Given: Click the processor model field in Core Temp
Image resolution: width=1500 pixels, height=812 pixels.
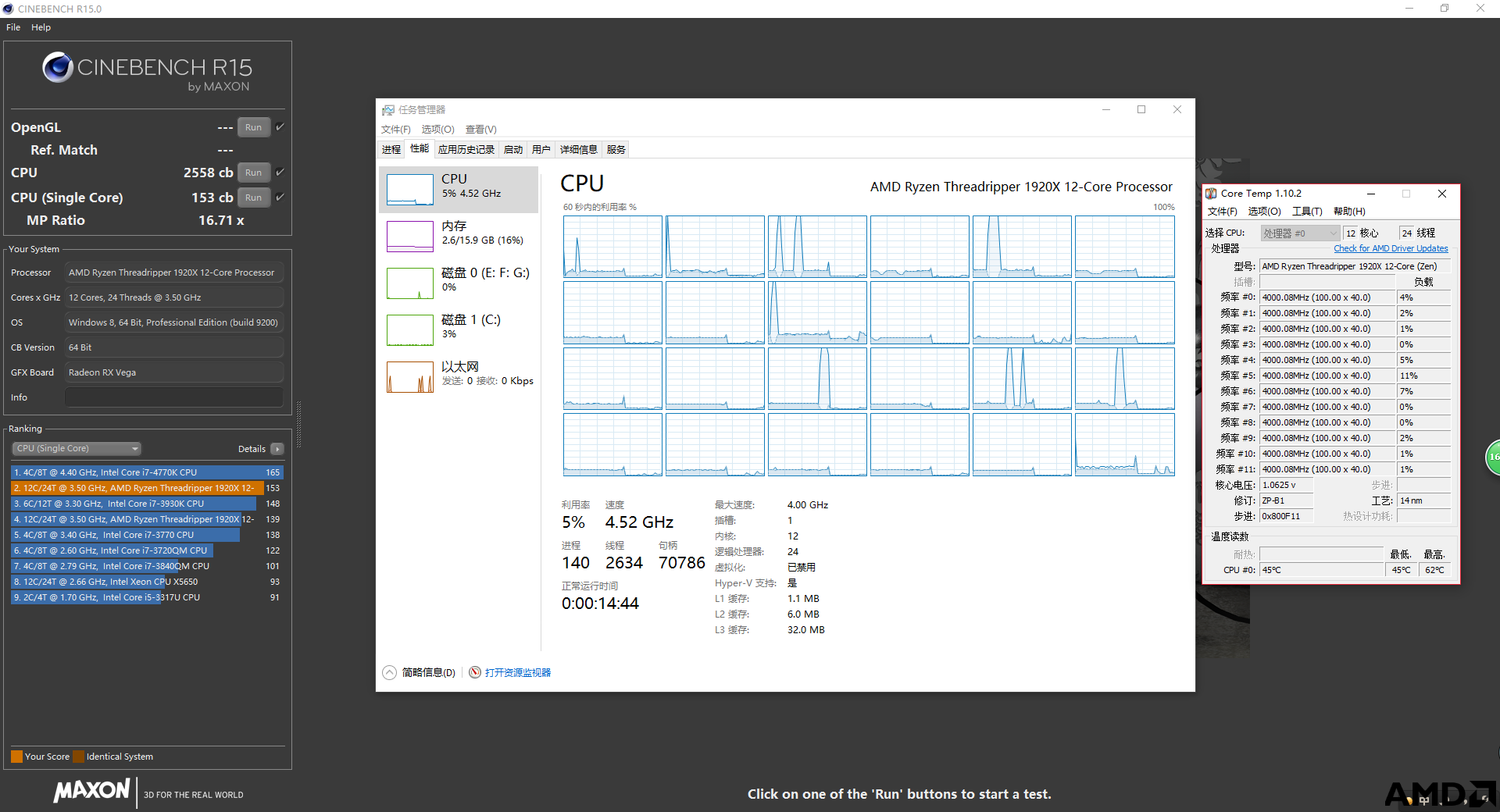Looking at the screenshot, I should pyautogui.click(x=1355, y=266).
